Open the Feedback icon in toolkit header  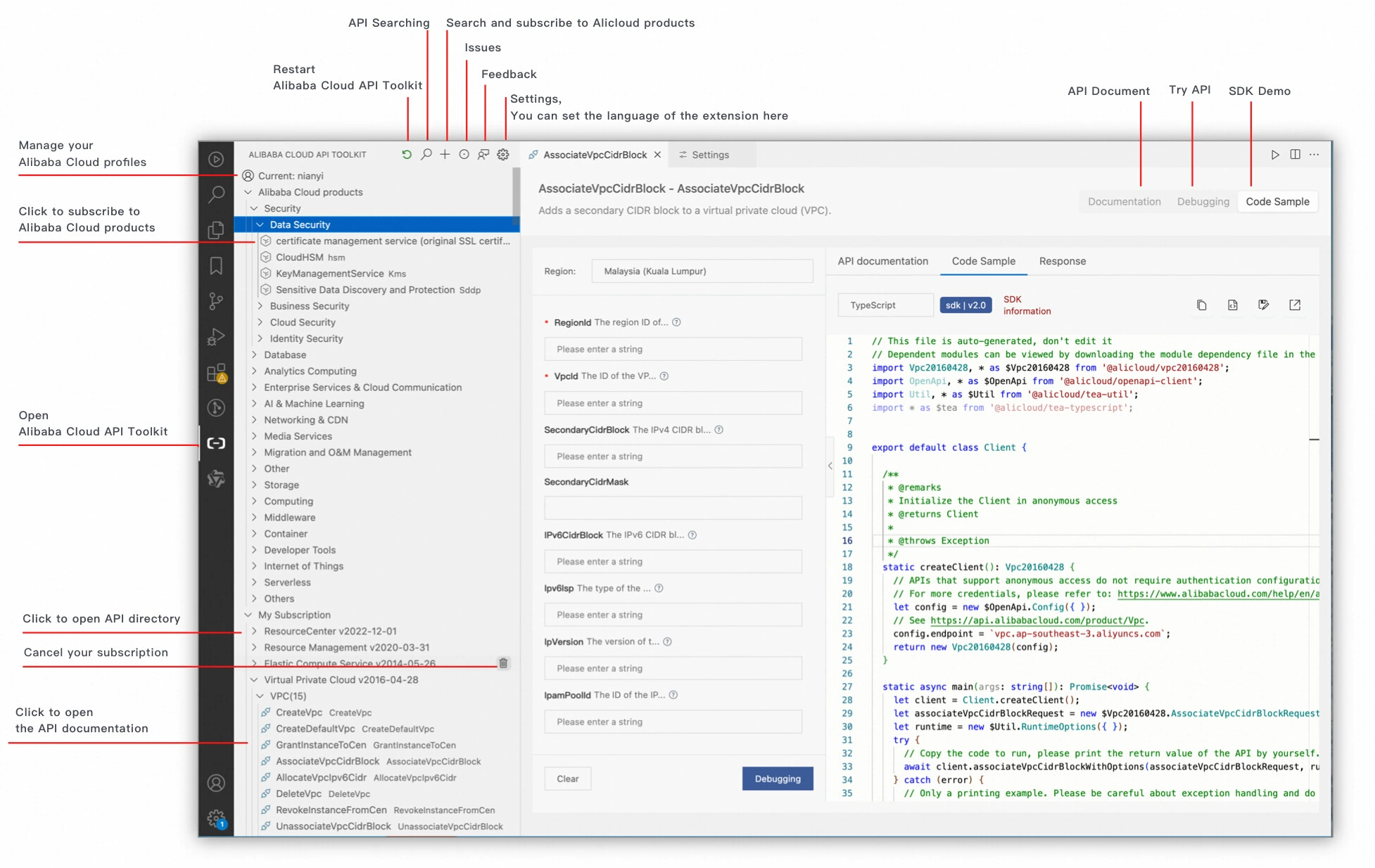coord(483,155)
